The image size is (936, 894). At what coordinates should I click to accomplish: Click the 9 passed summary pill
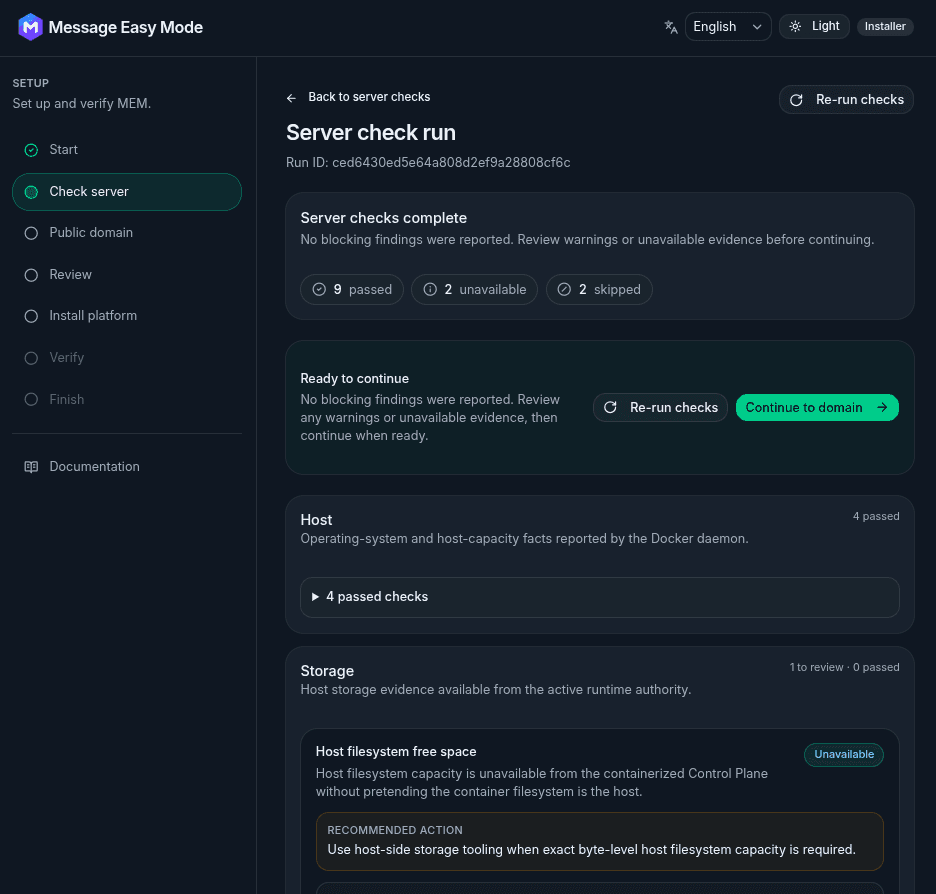[x=352, y=289]
